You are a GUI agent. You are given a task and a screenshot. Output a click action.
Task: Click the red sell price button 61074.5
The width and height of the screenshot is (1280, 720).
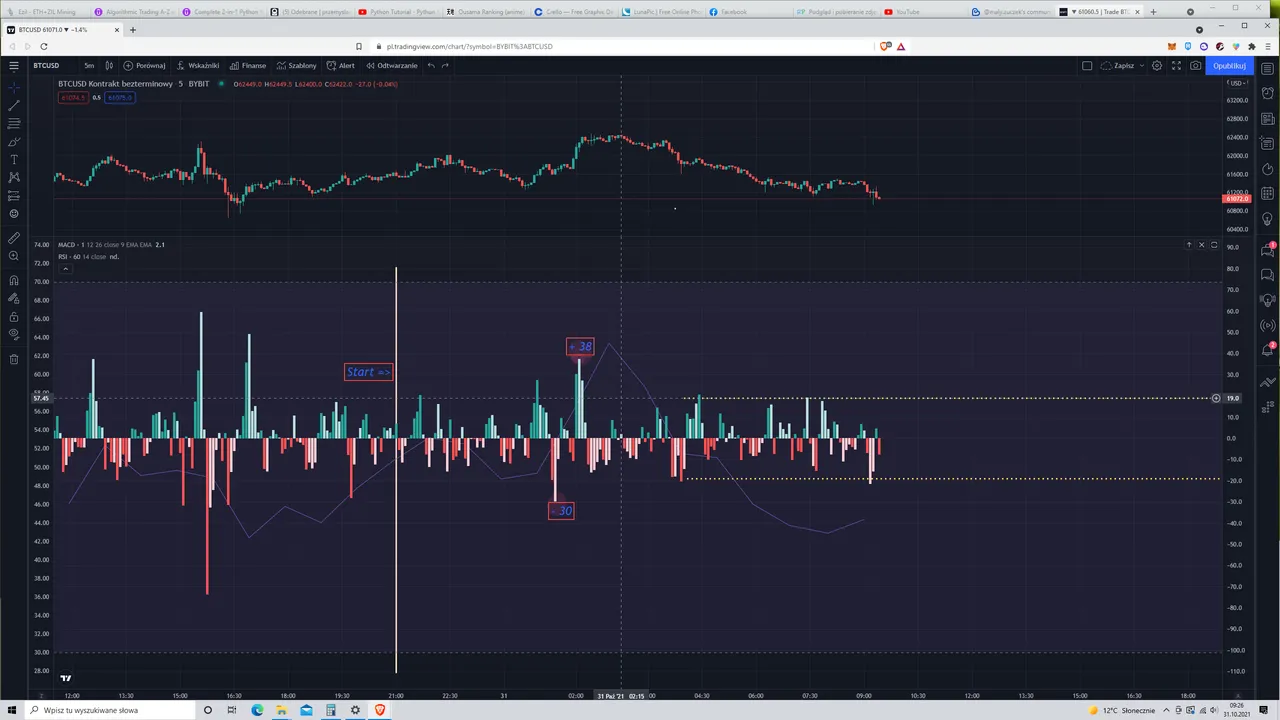tap(72, 97)
